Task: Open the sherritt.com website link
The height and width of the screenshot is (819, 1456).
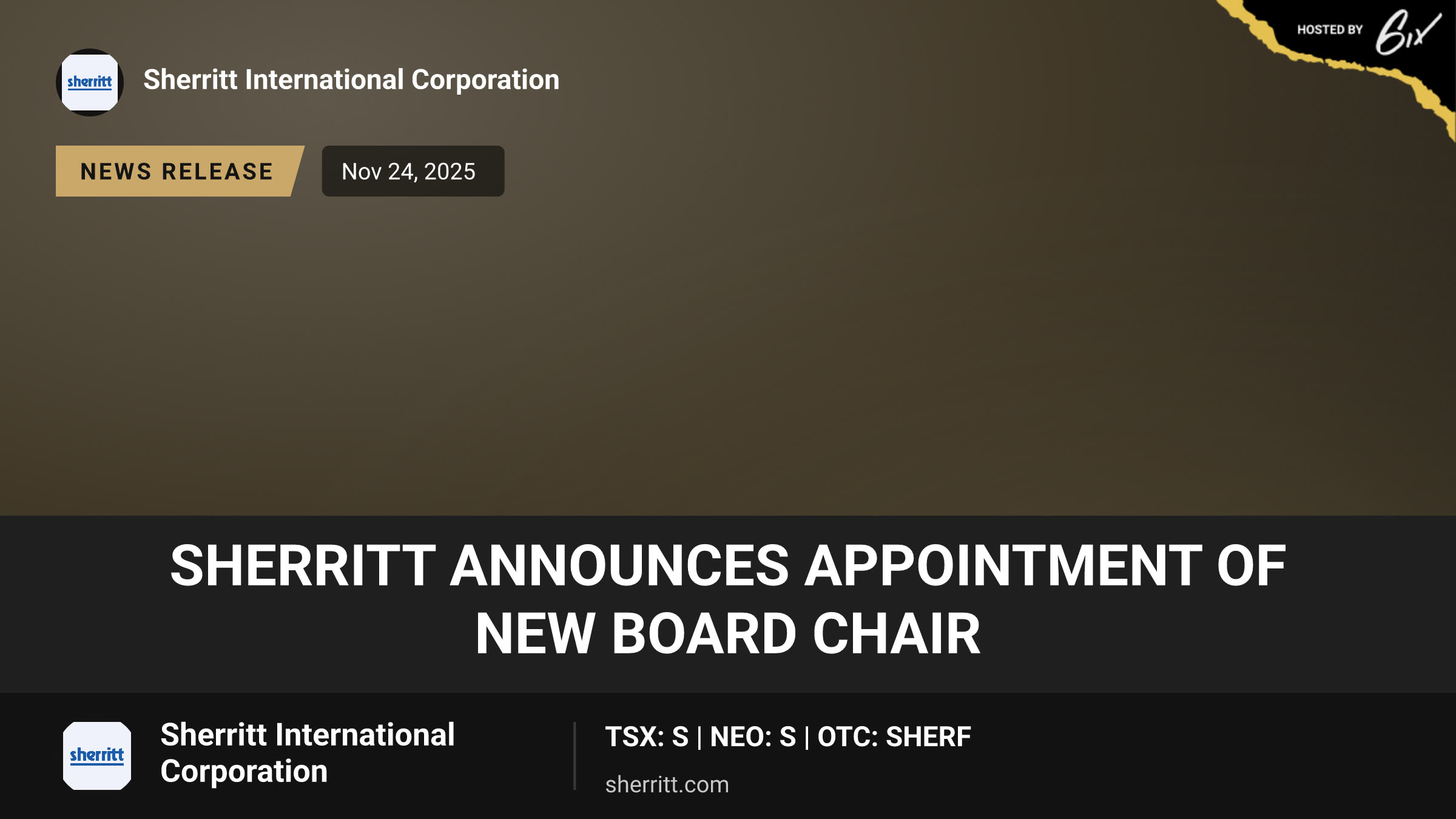Action: pyautogui.click(x=667, y=784)
